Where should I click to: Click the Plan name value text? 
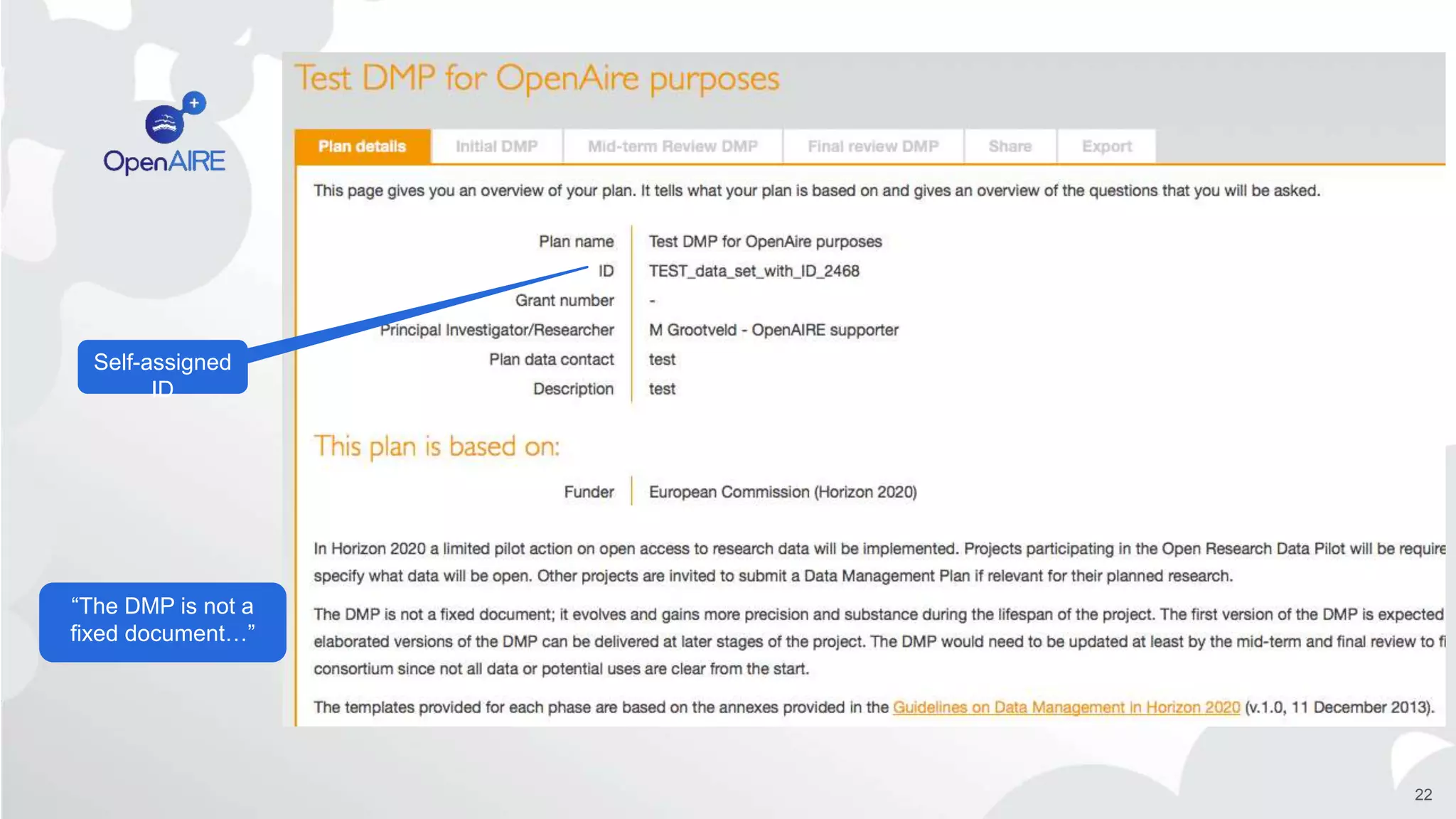pyautogui.click(x=765, y=242)
